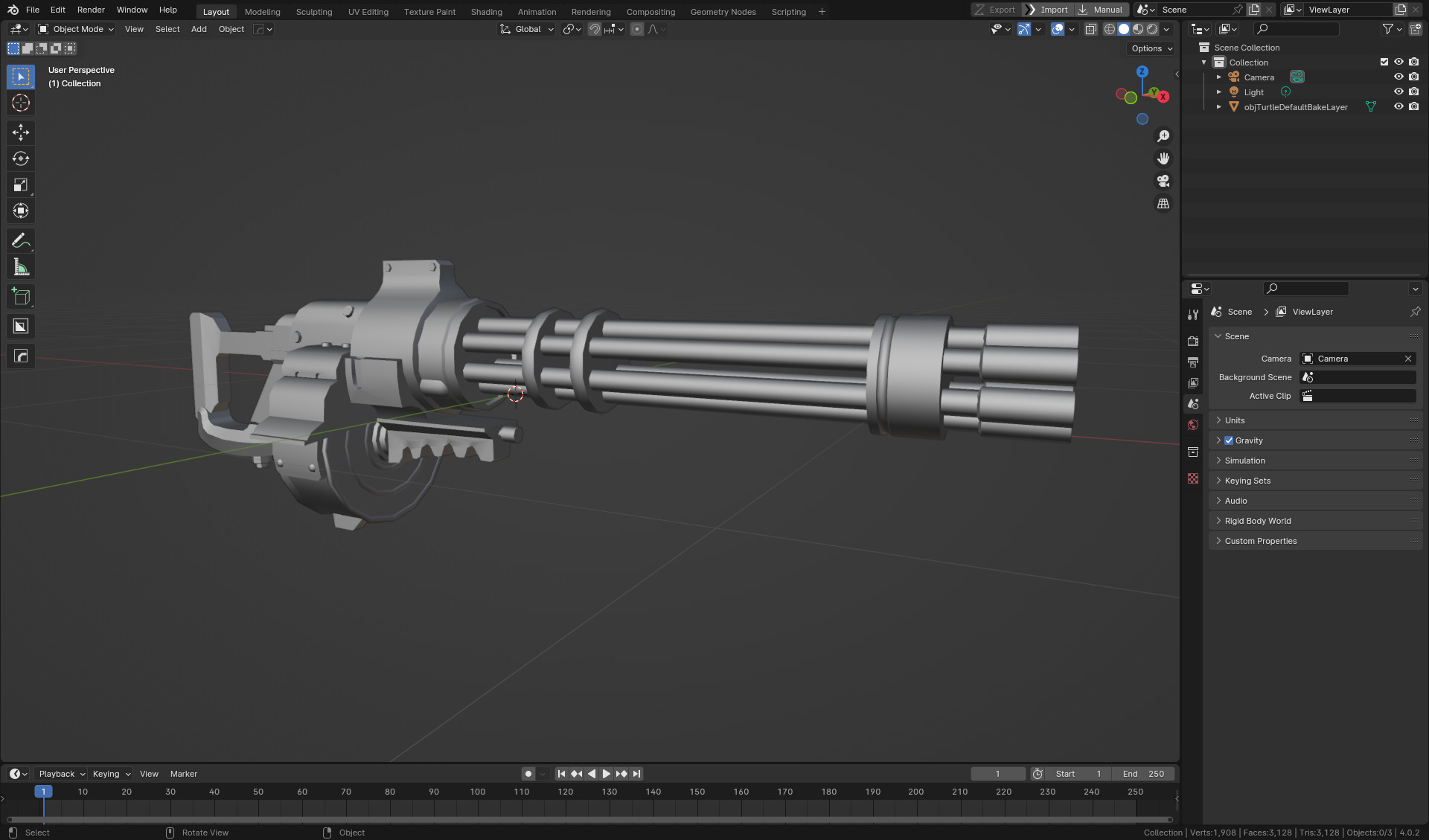Toggle camera view in viewport
The width and height of the screenshot is (1429, 840).
tap(1163, 181)
